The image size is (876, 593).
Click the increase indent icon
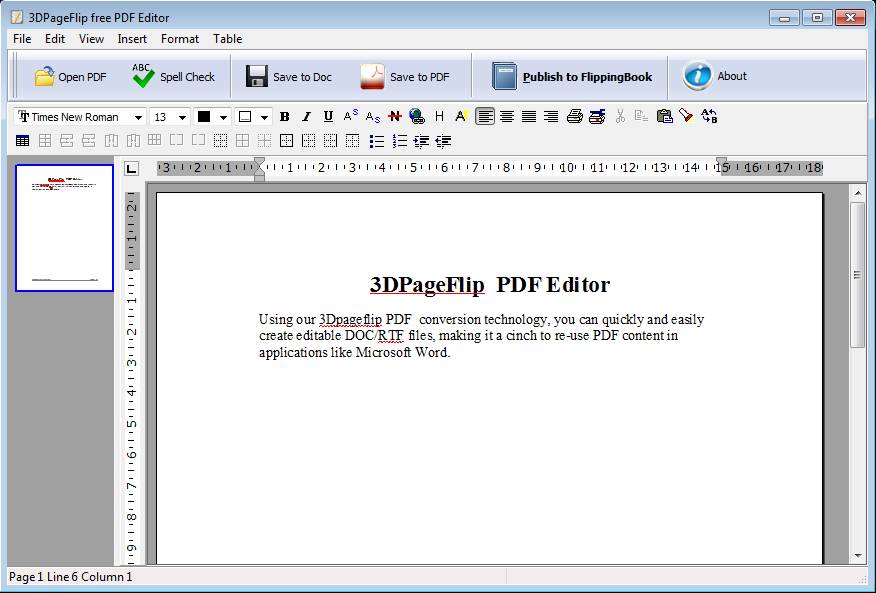(421, 141)
